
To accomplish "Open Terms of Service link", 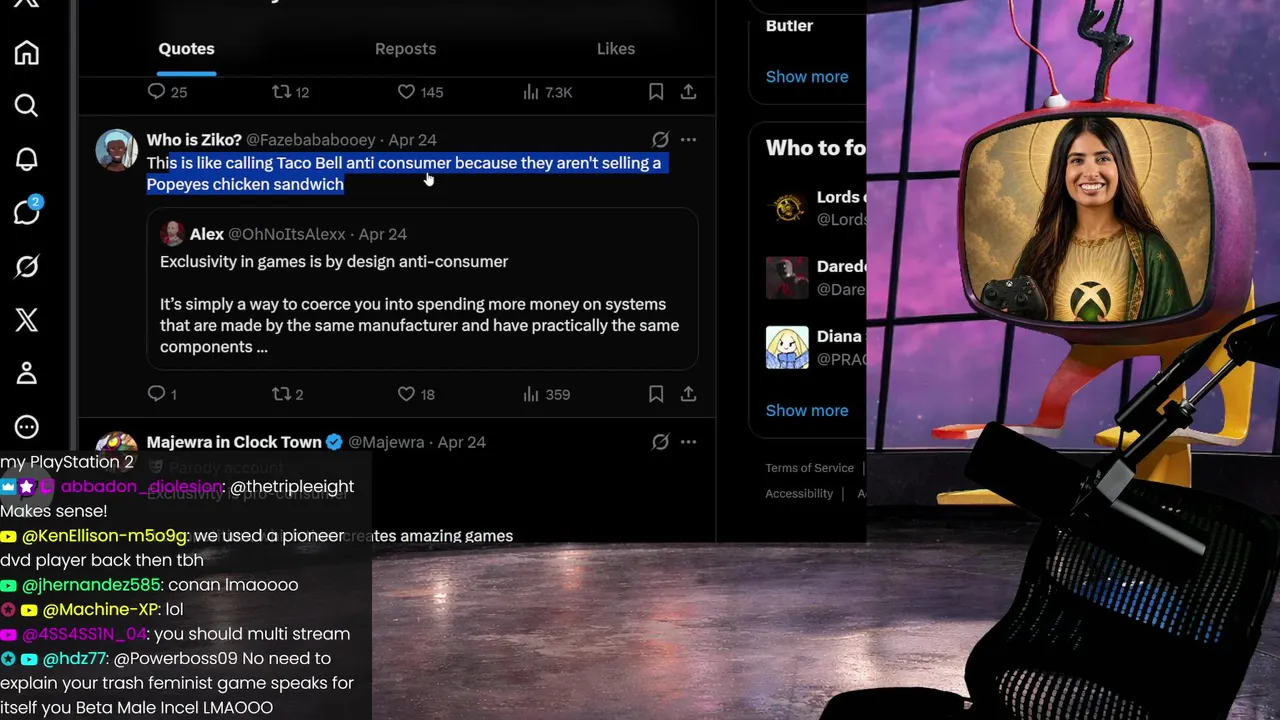I will [809, 468].
